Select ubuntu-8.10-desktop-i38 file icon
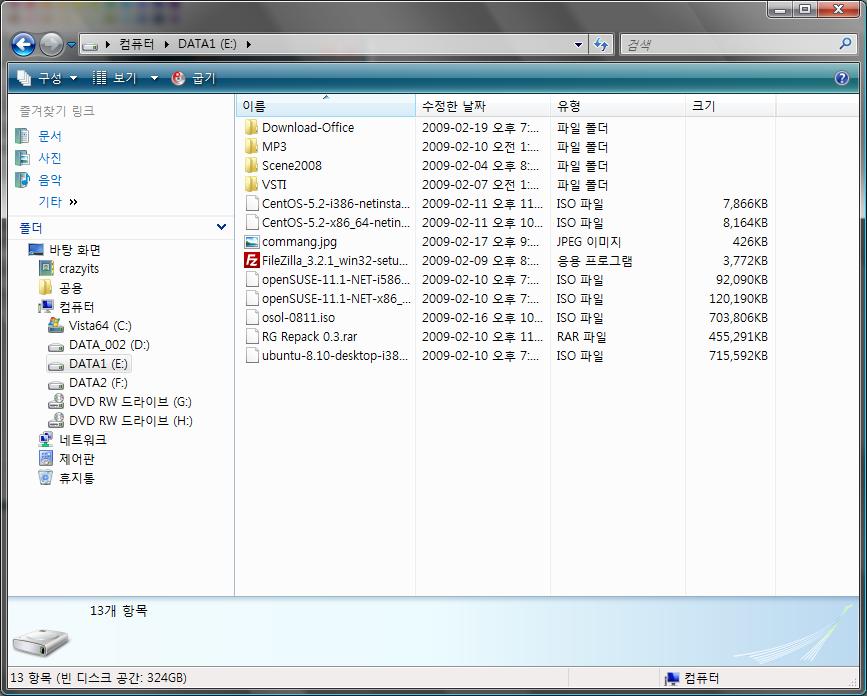Screen dimensions: 867x696 pos(252,355)
